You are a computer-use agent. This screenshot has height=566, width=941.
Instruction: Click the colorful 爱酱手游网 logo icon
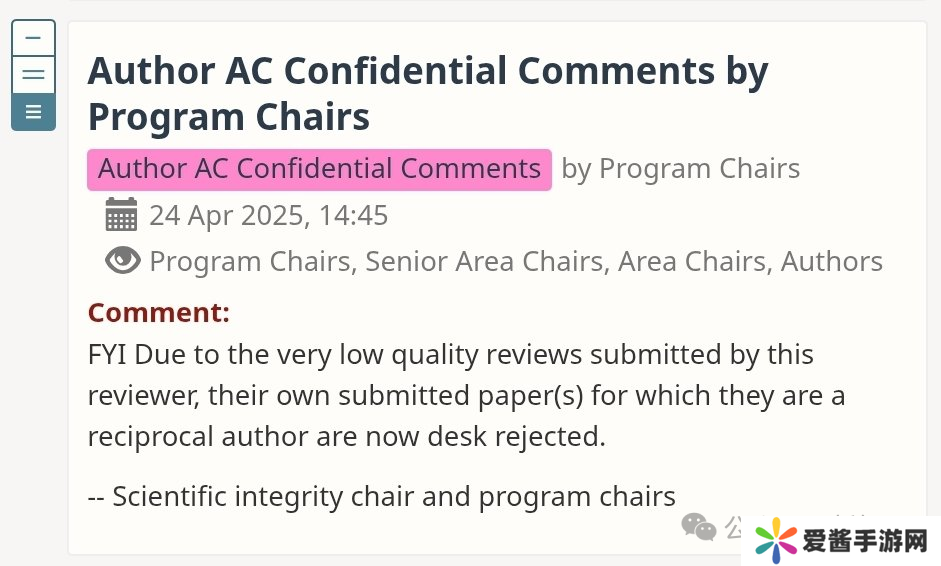click(x=776, y=541)
